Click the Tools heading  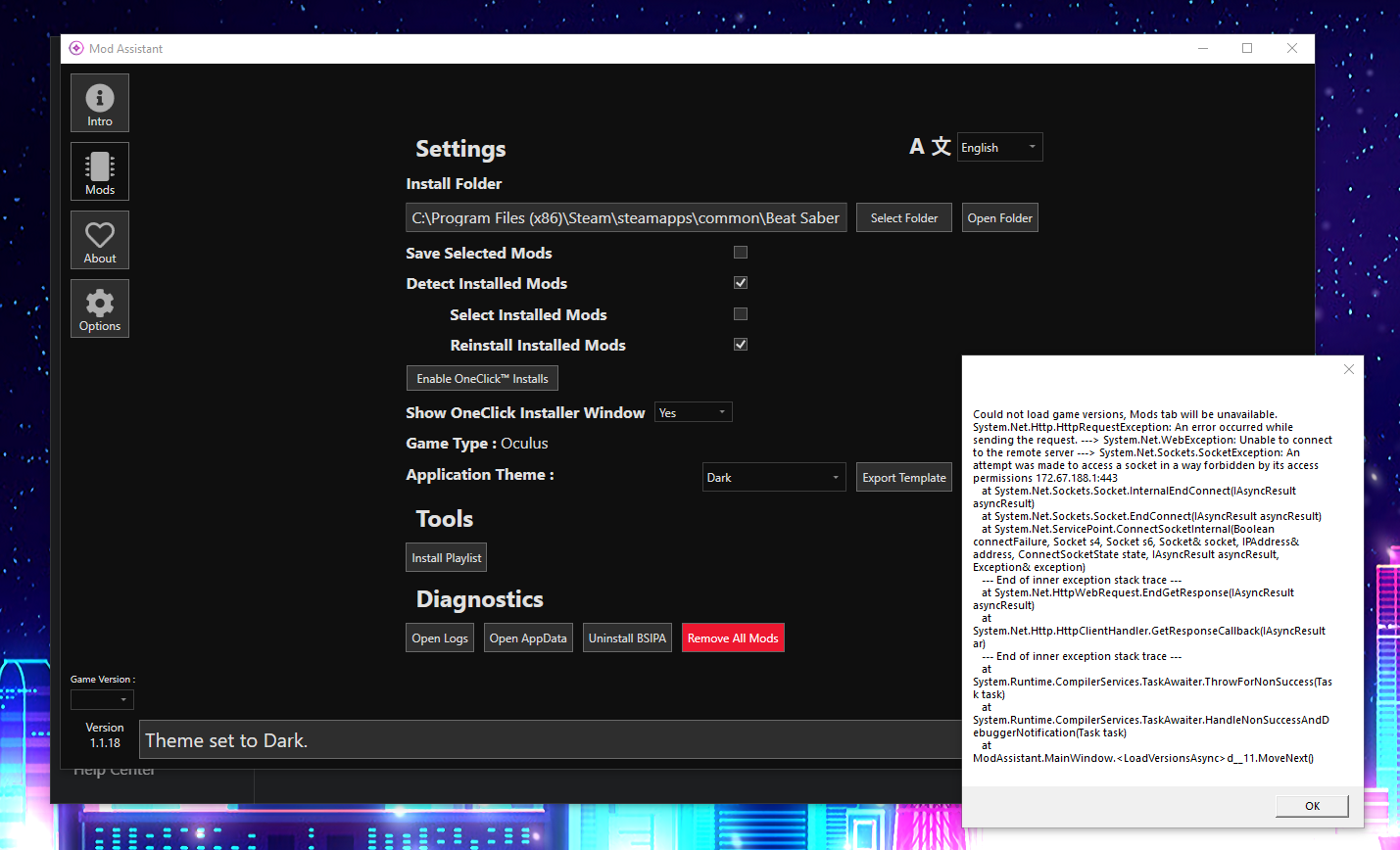pos(445,519)
